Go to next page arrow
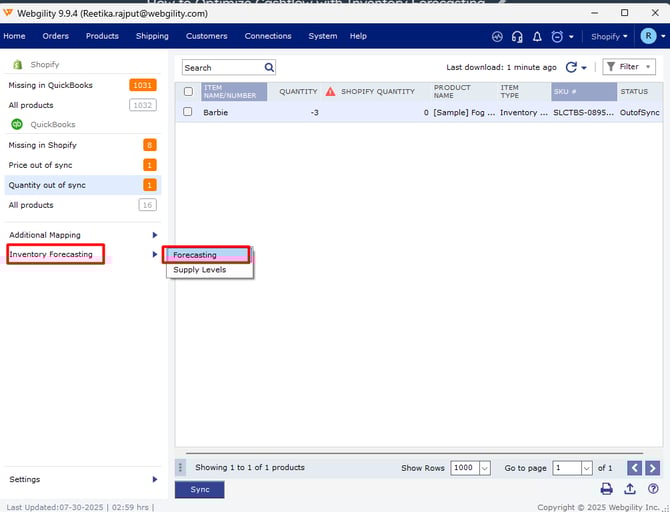The height and width of the screenshot is (512, 670). [x=652, y=468]
